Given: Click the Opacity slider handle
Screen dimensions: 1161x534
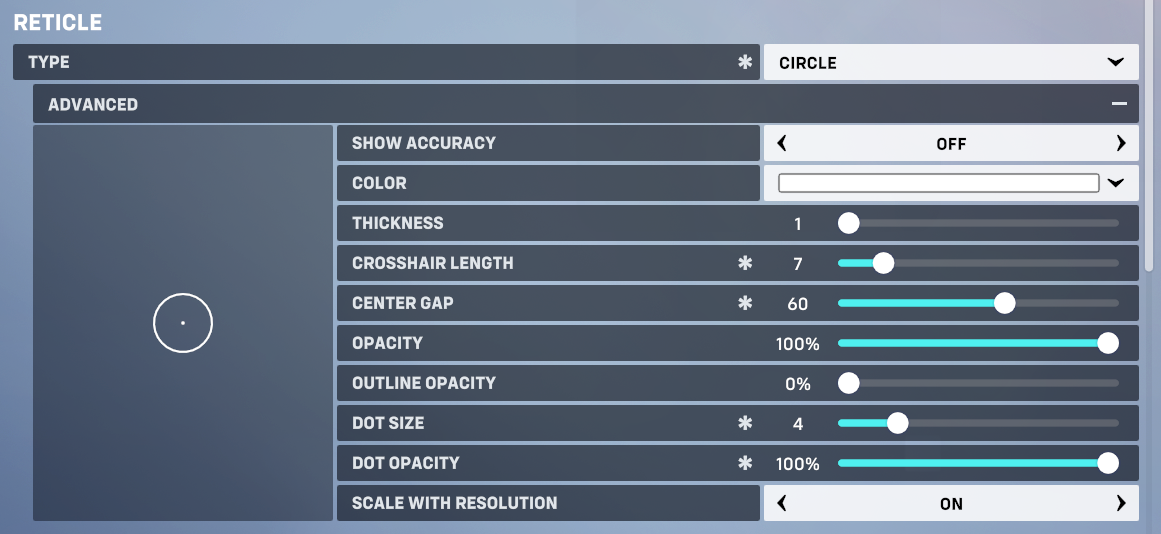Looking at the screenshot, I should click(1107, 343).
